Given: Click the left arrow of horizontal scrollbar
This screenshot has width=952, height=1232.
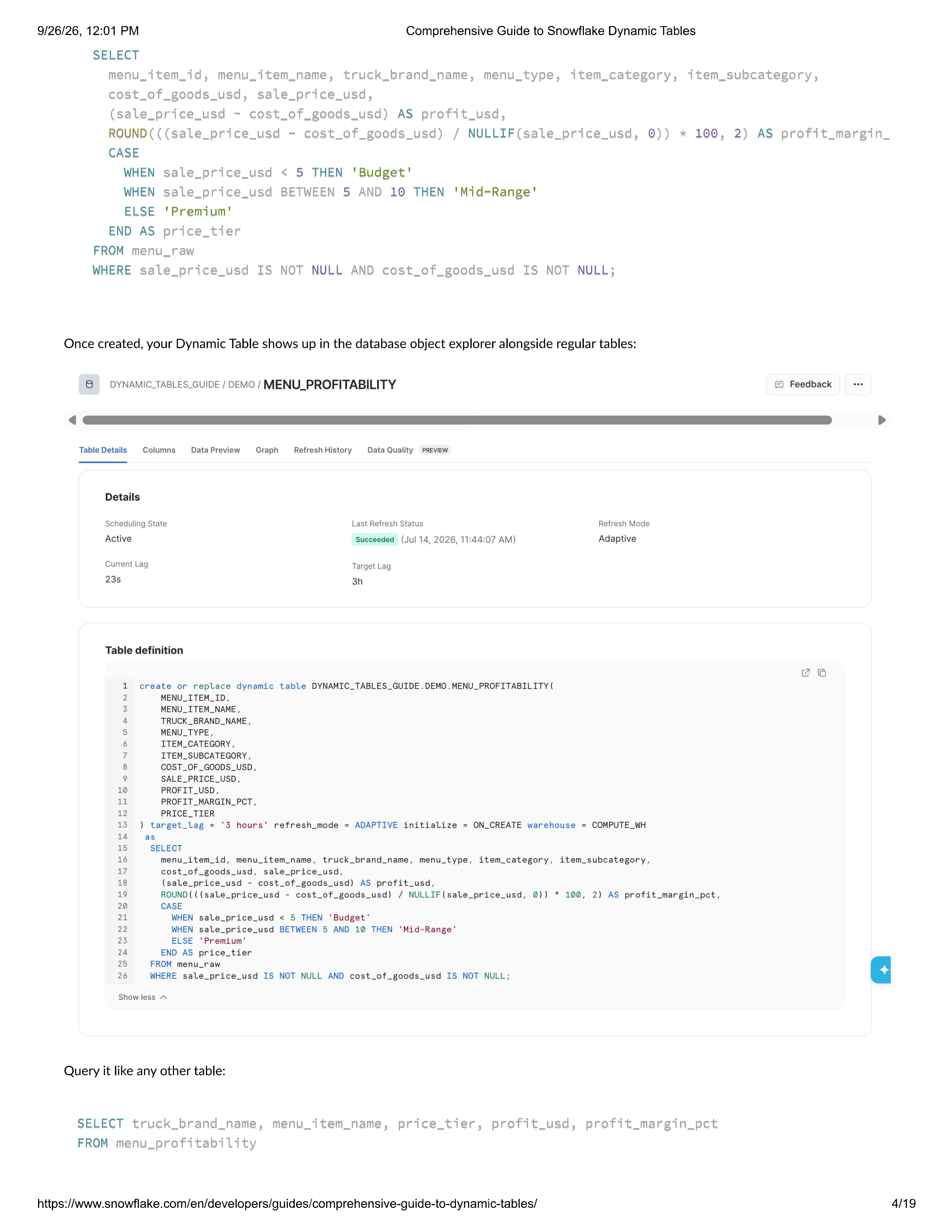Looking at the screenshot, I should click(x=72, y=420).
